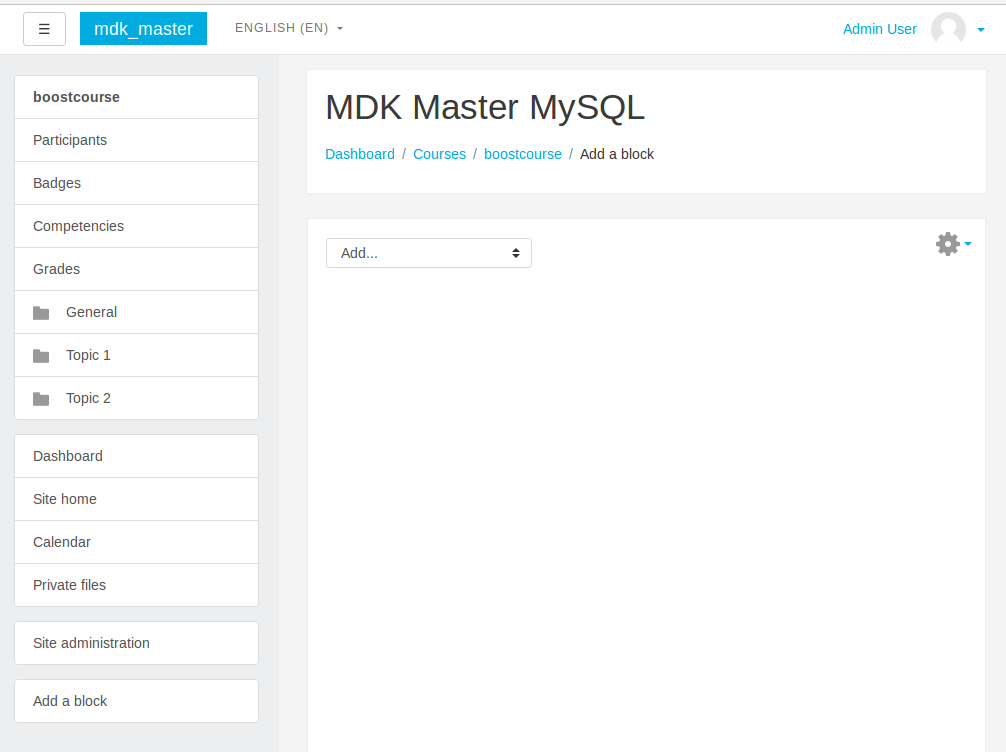
Task: Click Add a block breadcrumb text
Action: 617,154
